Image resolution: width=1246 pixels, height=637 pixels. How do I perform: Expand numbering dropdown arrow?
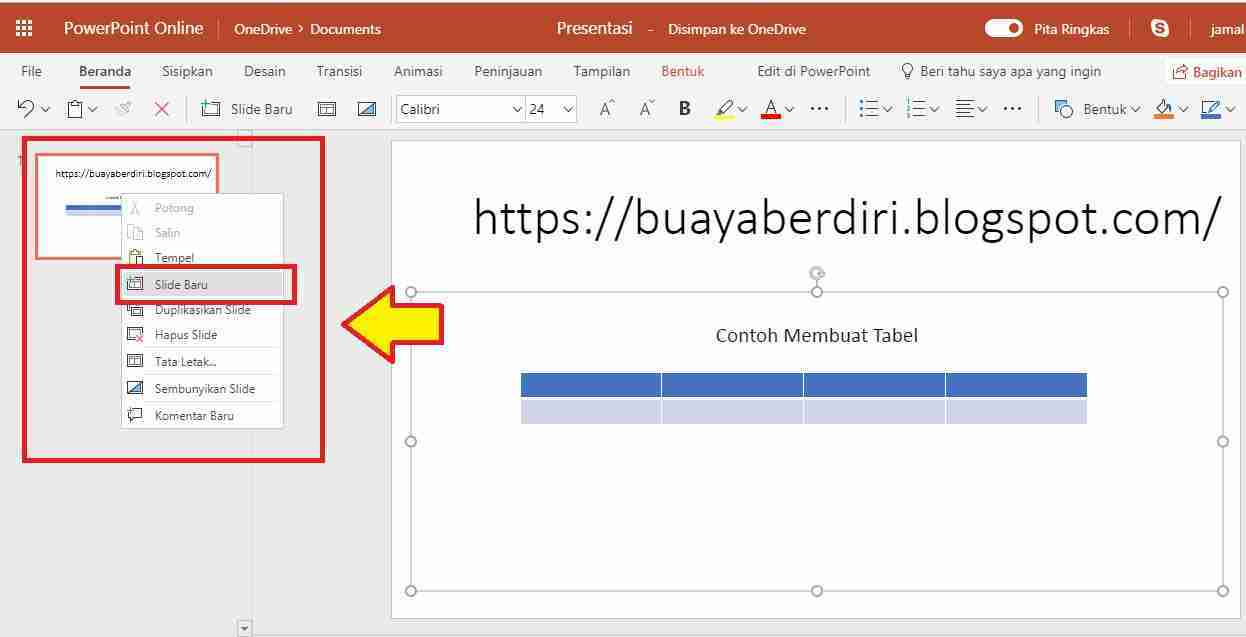click(x=935, y=110)
